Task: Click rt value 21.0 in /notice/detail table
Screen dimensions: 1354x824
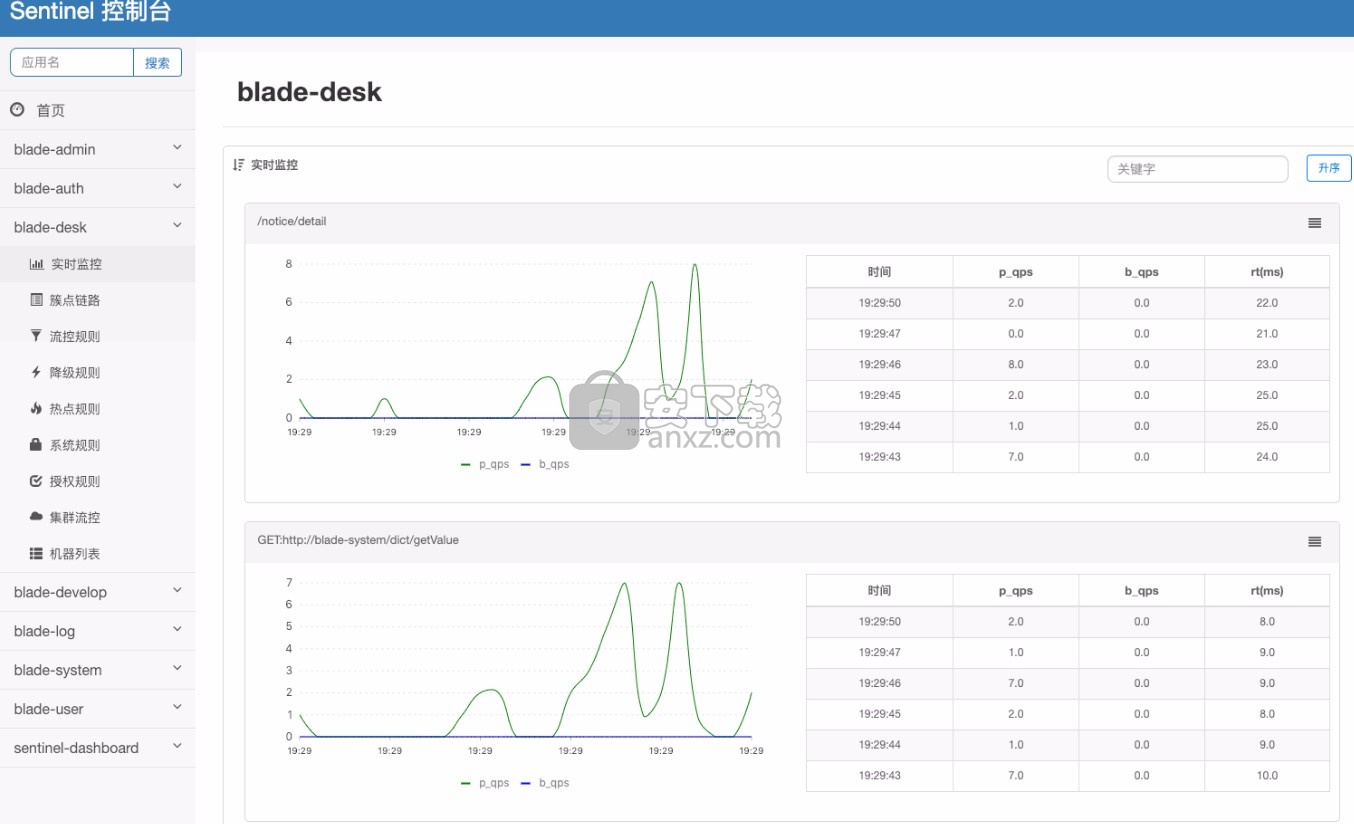Action: click(1267, 334)
